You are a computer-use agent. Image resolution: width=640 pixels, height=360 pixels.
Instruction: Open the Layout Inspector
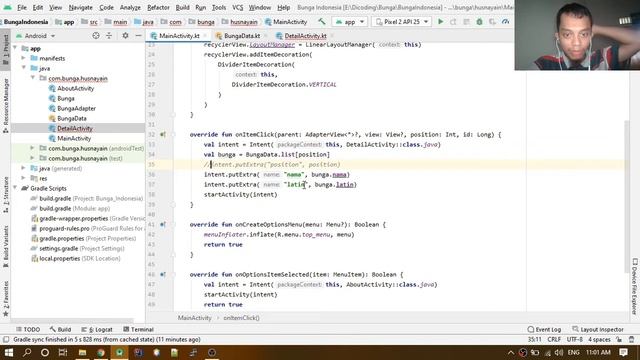point(598,329)
